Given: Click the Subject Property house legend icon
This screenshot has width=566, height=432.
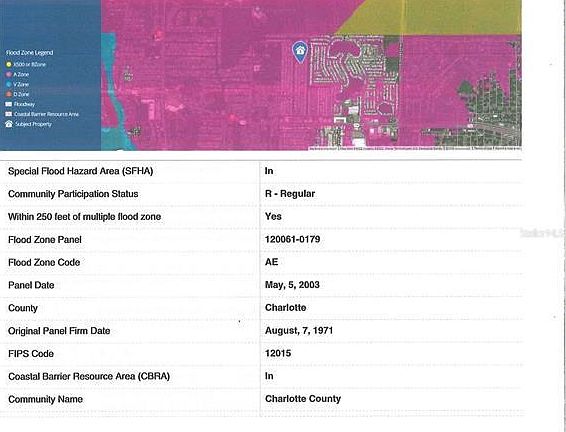Looking at the screenshot, I should coord(9,124).
